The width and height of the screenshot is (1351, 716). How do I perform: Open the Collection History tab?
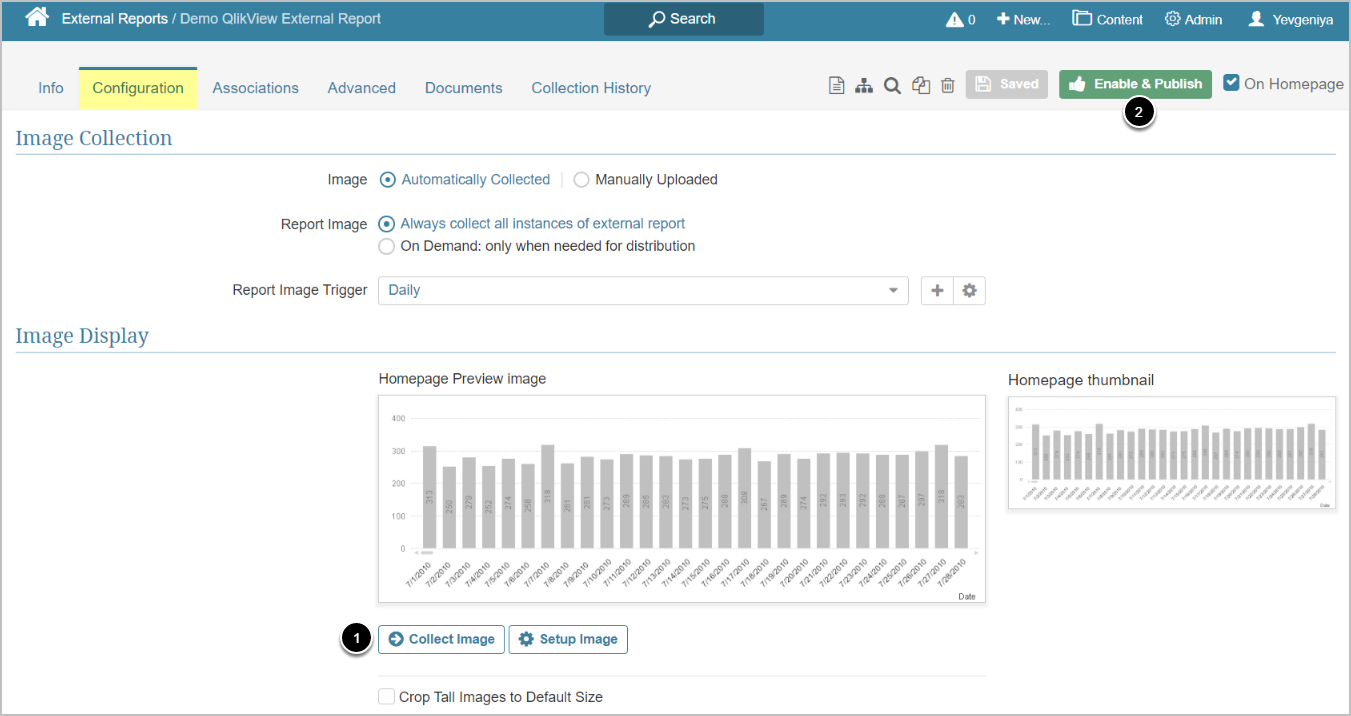pyautogui.click(x=591, y=88)
